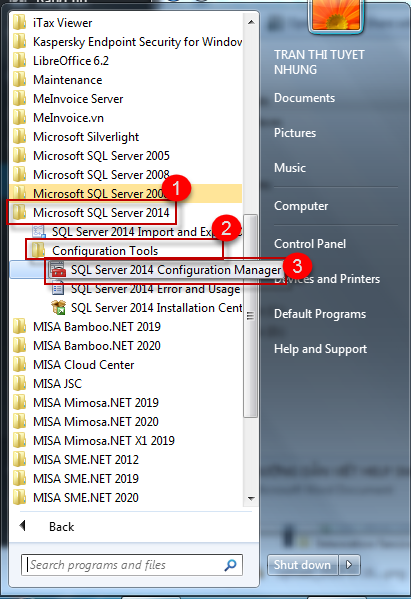This screenshot has height=599, width=411.
Task: Click the user account picture
Action: coord(336,16)
